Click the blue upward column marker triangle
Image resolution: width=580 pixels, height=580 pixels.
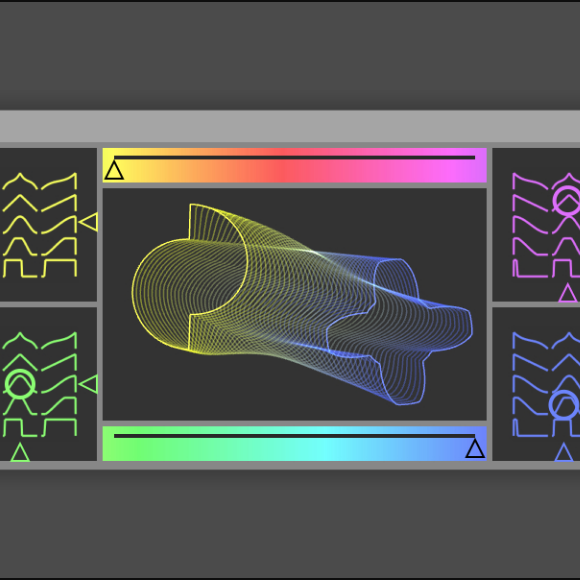[x=564, y=452]
